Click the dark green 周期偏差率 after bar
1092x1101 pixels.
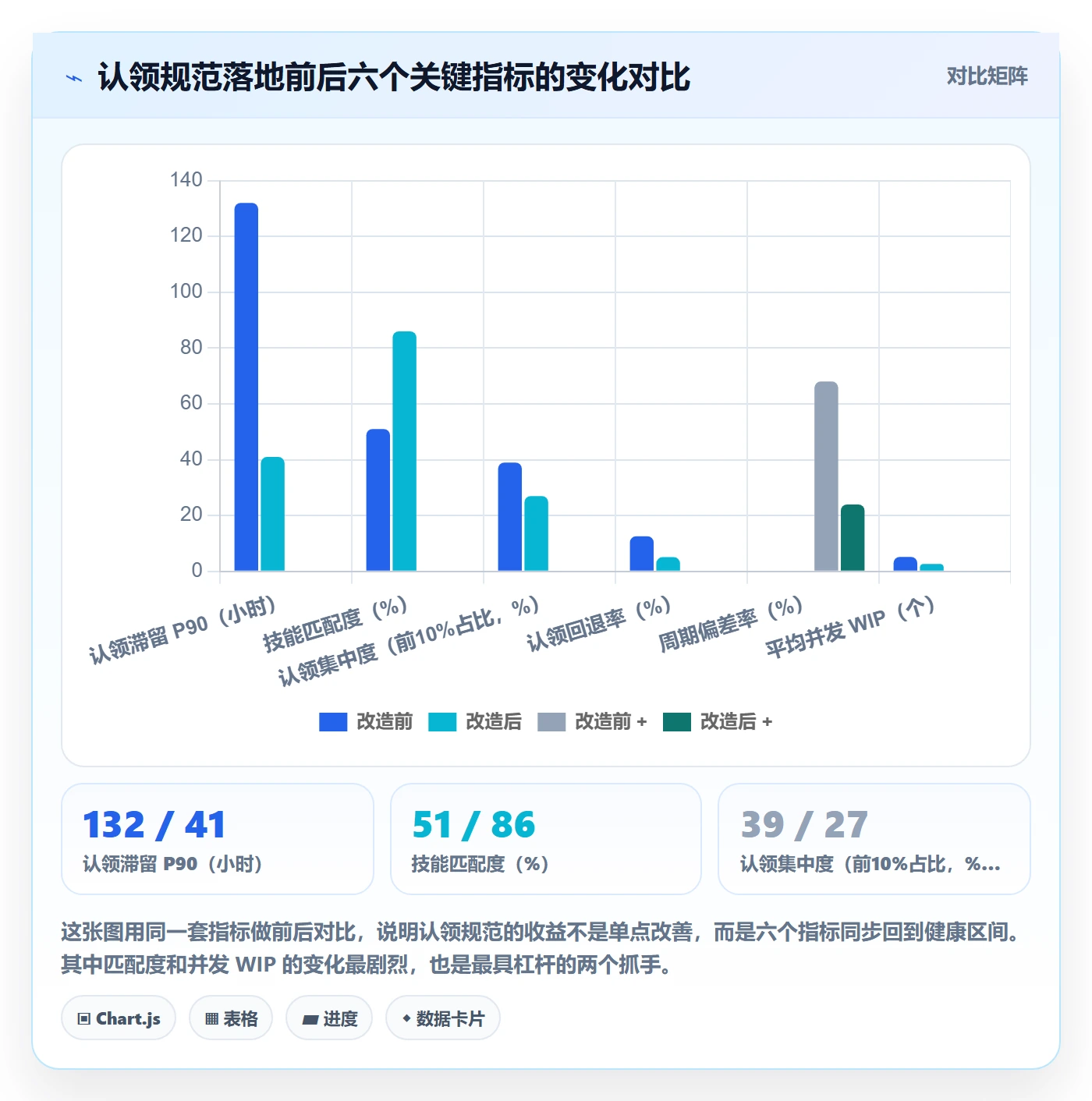[853, 537]
